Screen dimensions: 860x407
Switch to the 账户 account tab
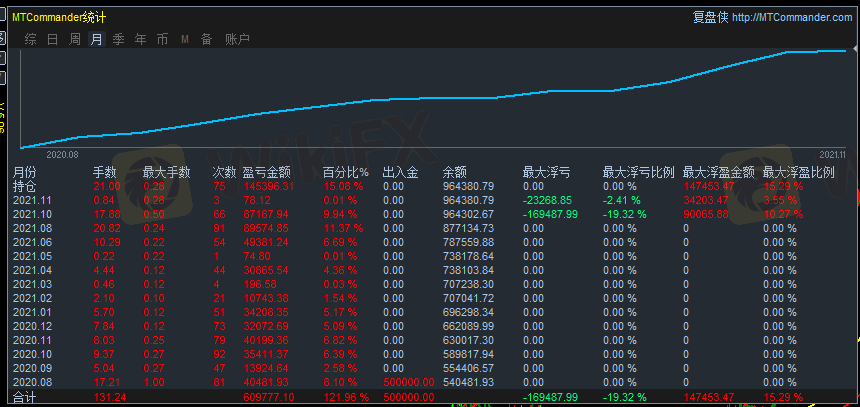click(x=237, y=39)
